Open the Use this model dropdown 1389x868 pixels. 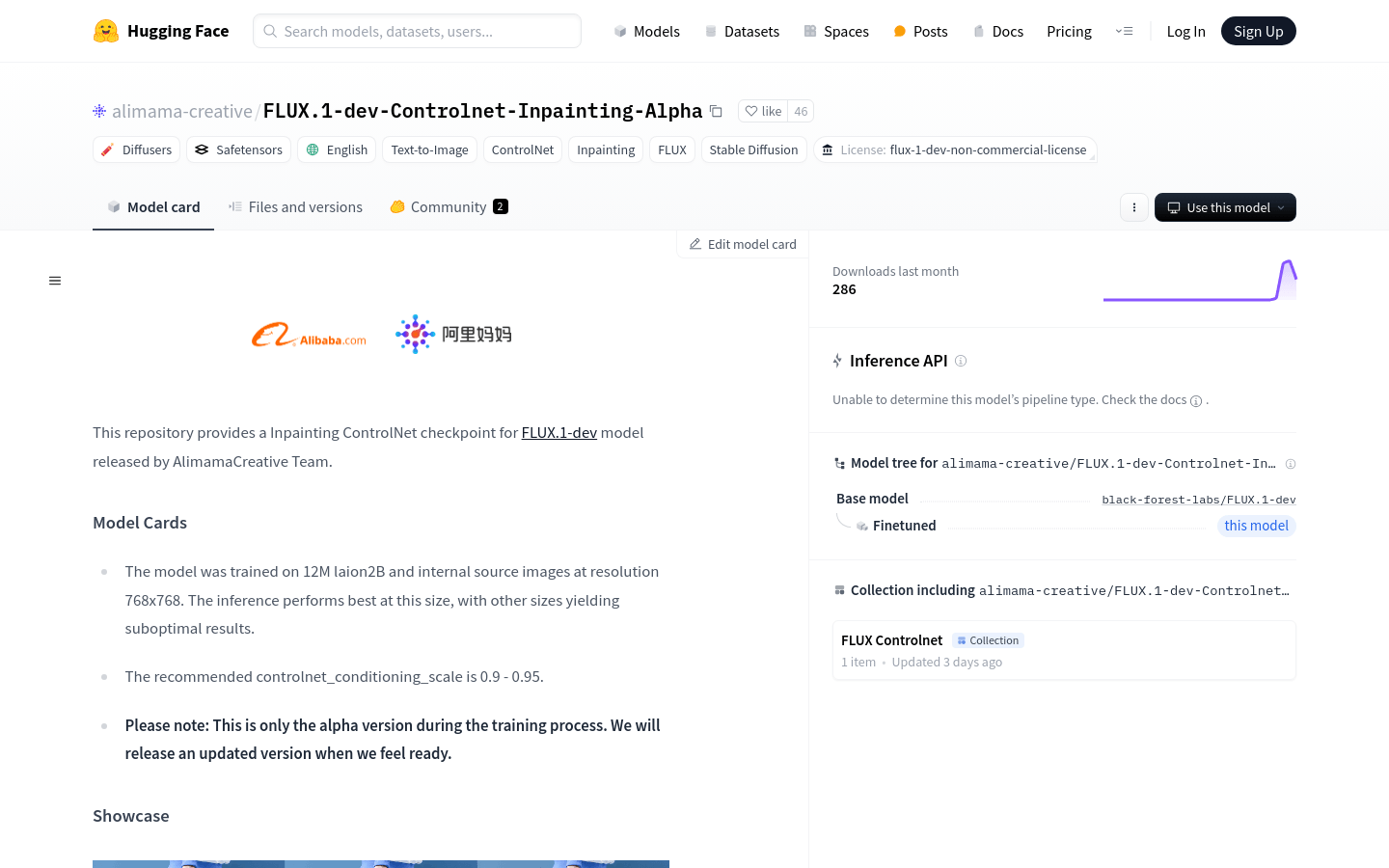(1225, 207)
